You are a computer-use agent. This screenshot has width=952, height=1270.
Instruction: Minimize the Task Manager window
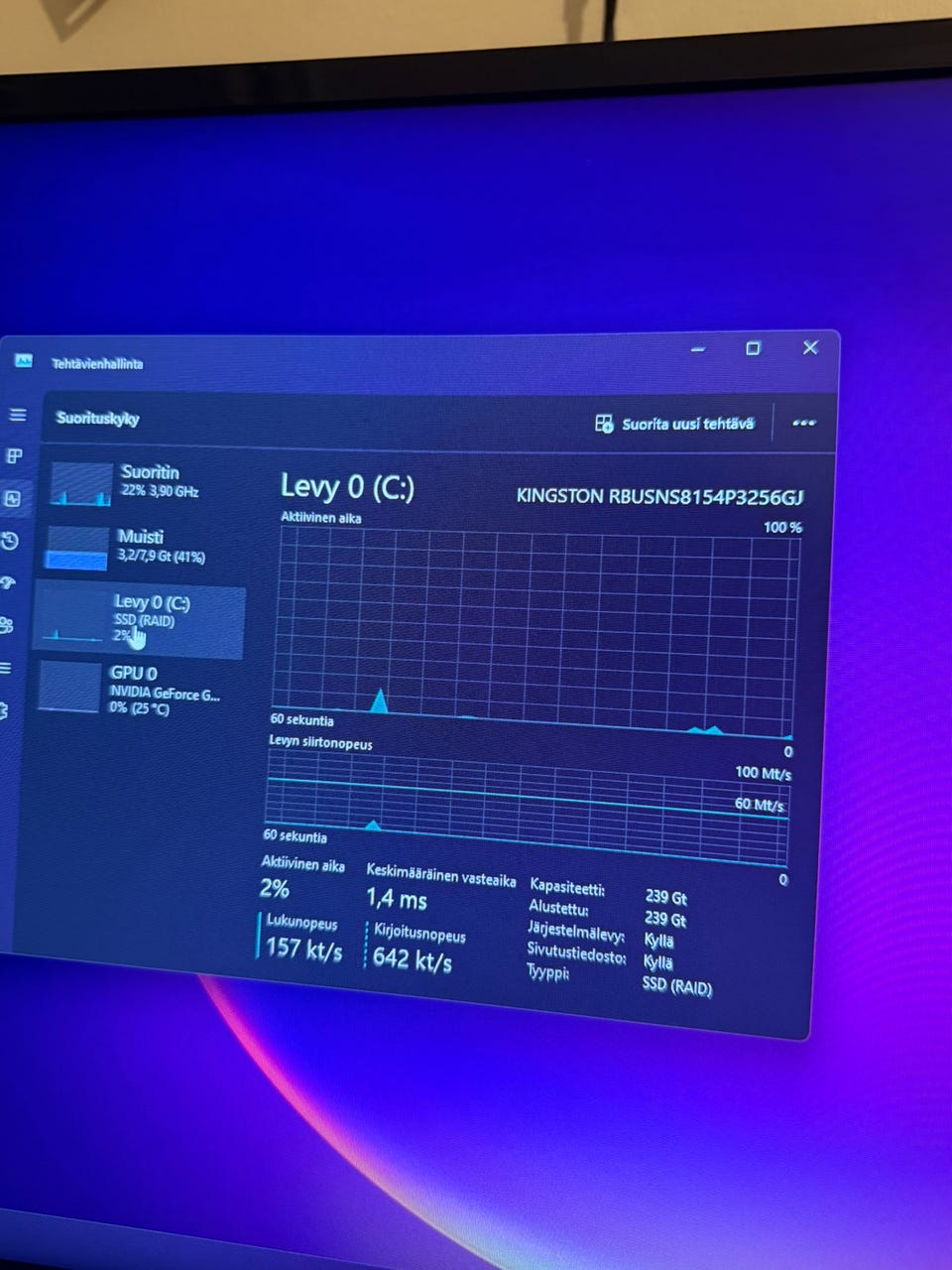coord(698,349)
